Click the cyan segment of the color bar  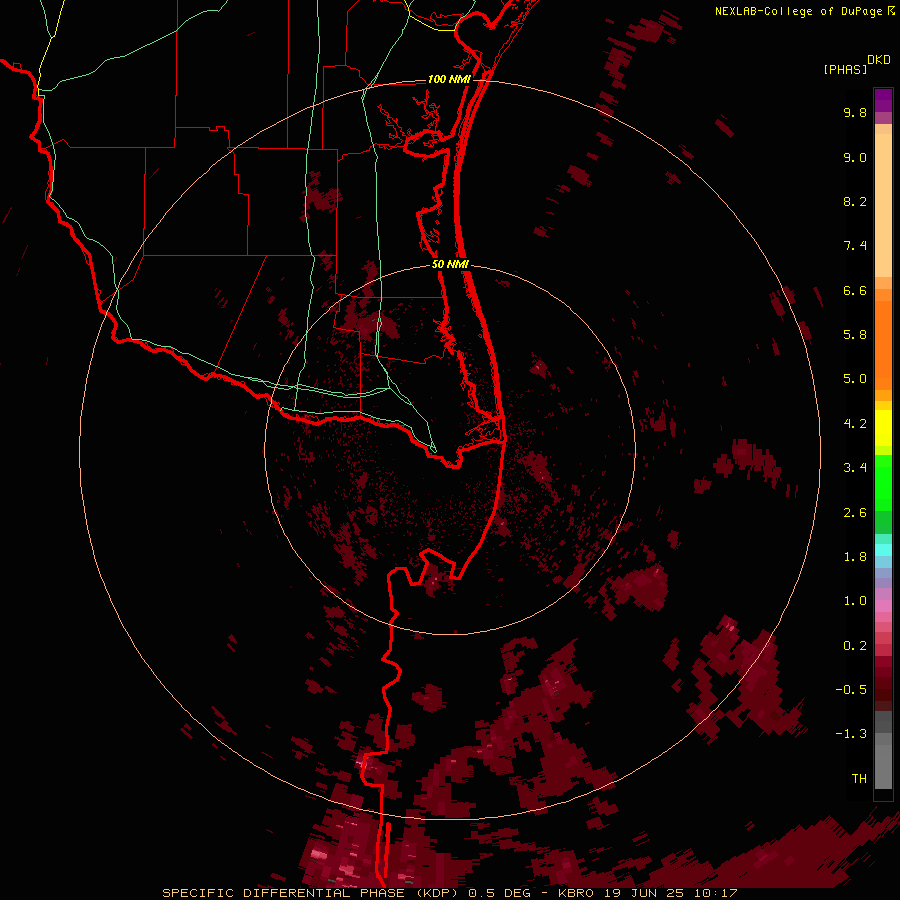(883, 550)
